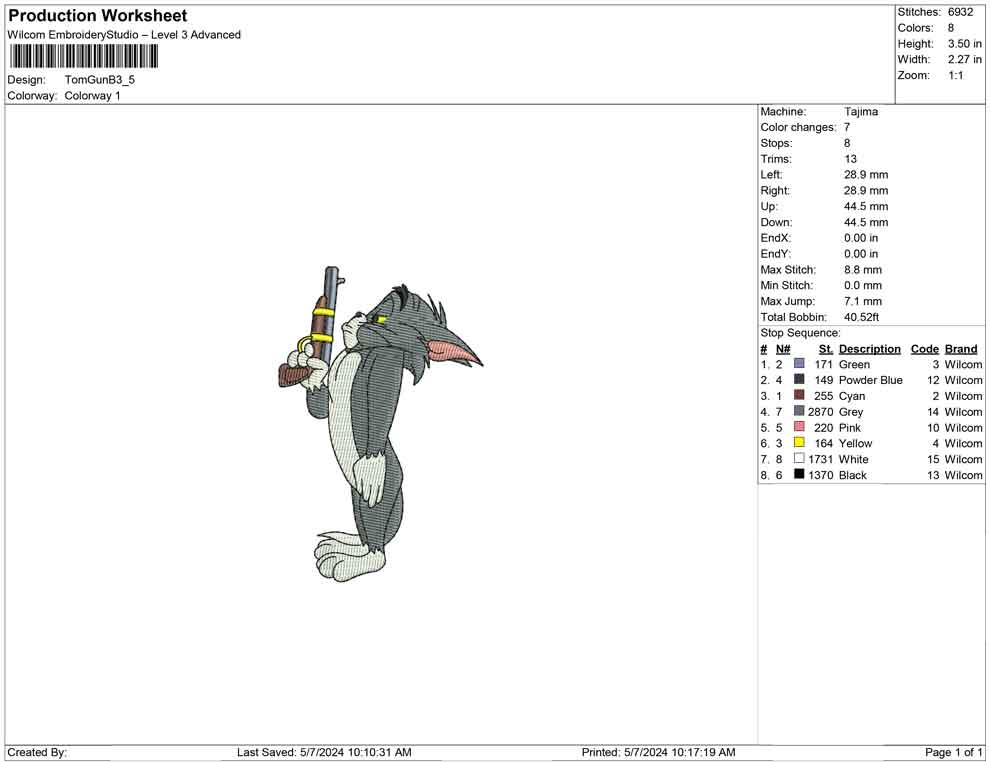The image size is (990, 762).
Task: Click the Stitches value '6932'
Action: pyautogui.click(x=960, y=12)
